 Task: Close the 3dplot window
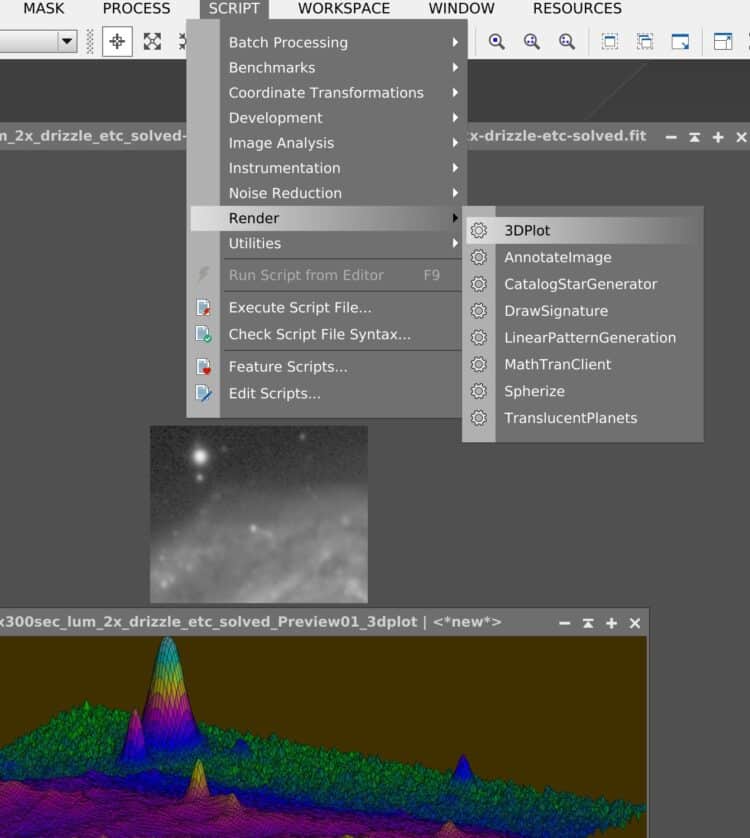635,623
